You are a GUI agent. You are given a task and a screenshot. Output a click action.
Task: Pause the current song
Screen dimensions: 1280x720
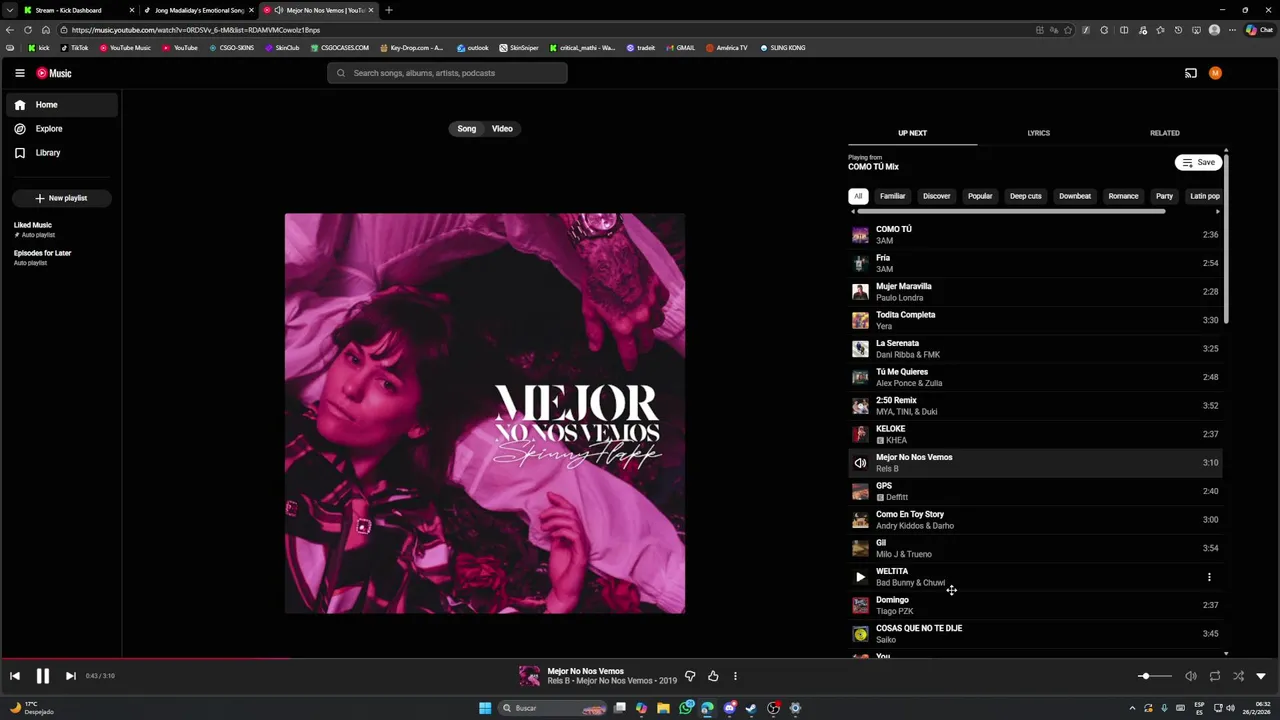pyautogui.click(x=42, y=676)
